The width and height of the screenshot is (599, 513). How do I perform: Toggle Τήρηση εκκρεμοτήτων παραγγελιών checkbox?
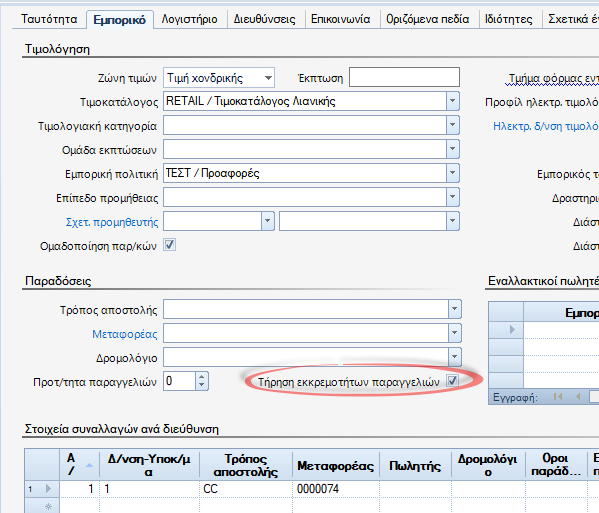[x=453, y=380]
